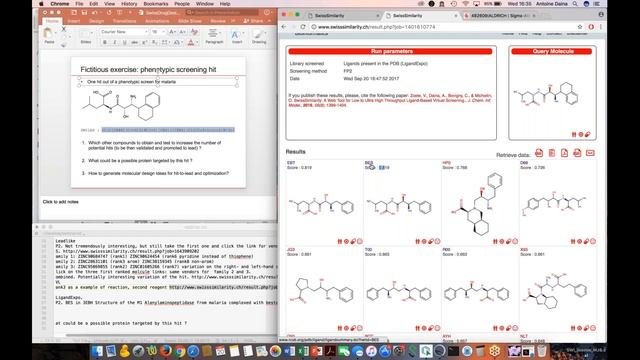Screen dimensions: 640x360
Task: Bookmark the page with the star icon
Action: coord(580,27)
